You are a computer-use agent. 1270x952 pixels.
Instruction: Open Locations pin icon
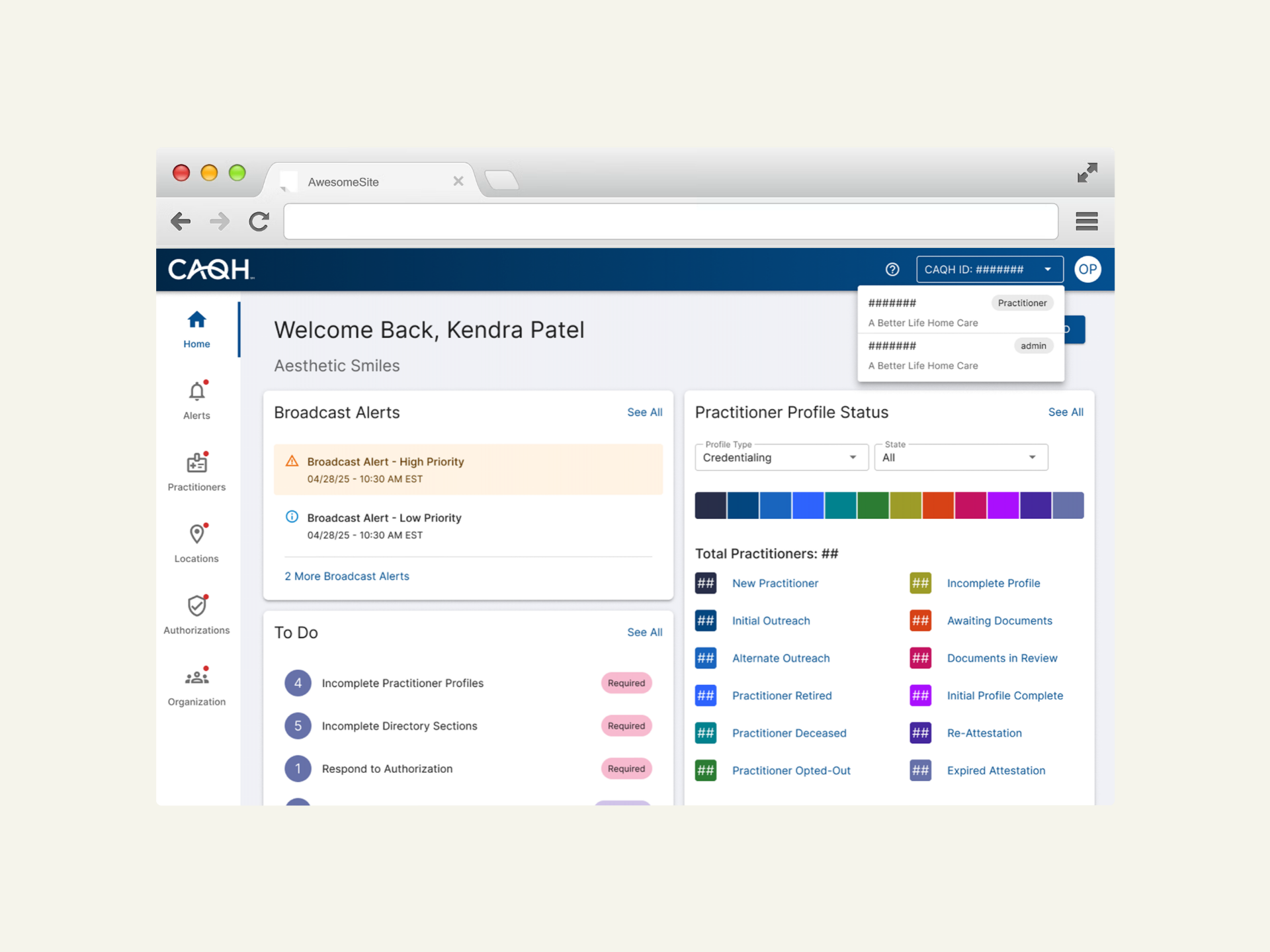point(196,534)
